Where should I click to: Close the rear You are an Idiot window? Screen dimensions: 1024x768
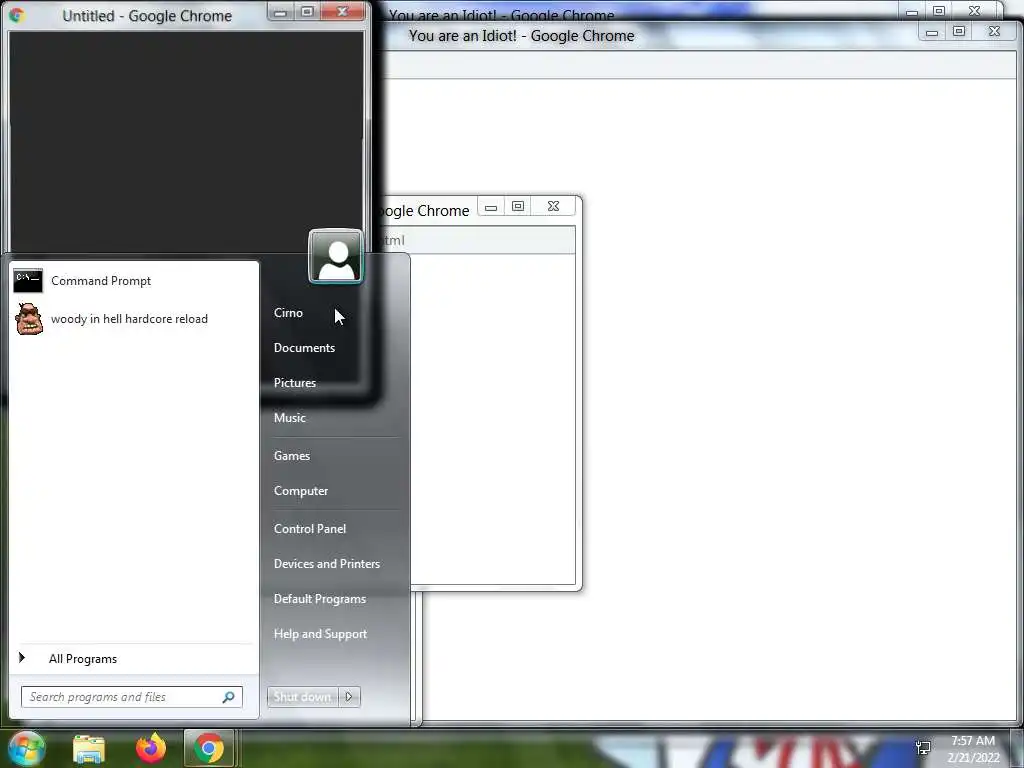click(x=974, y=11)
